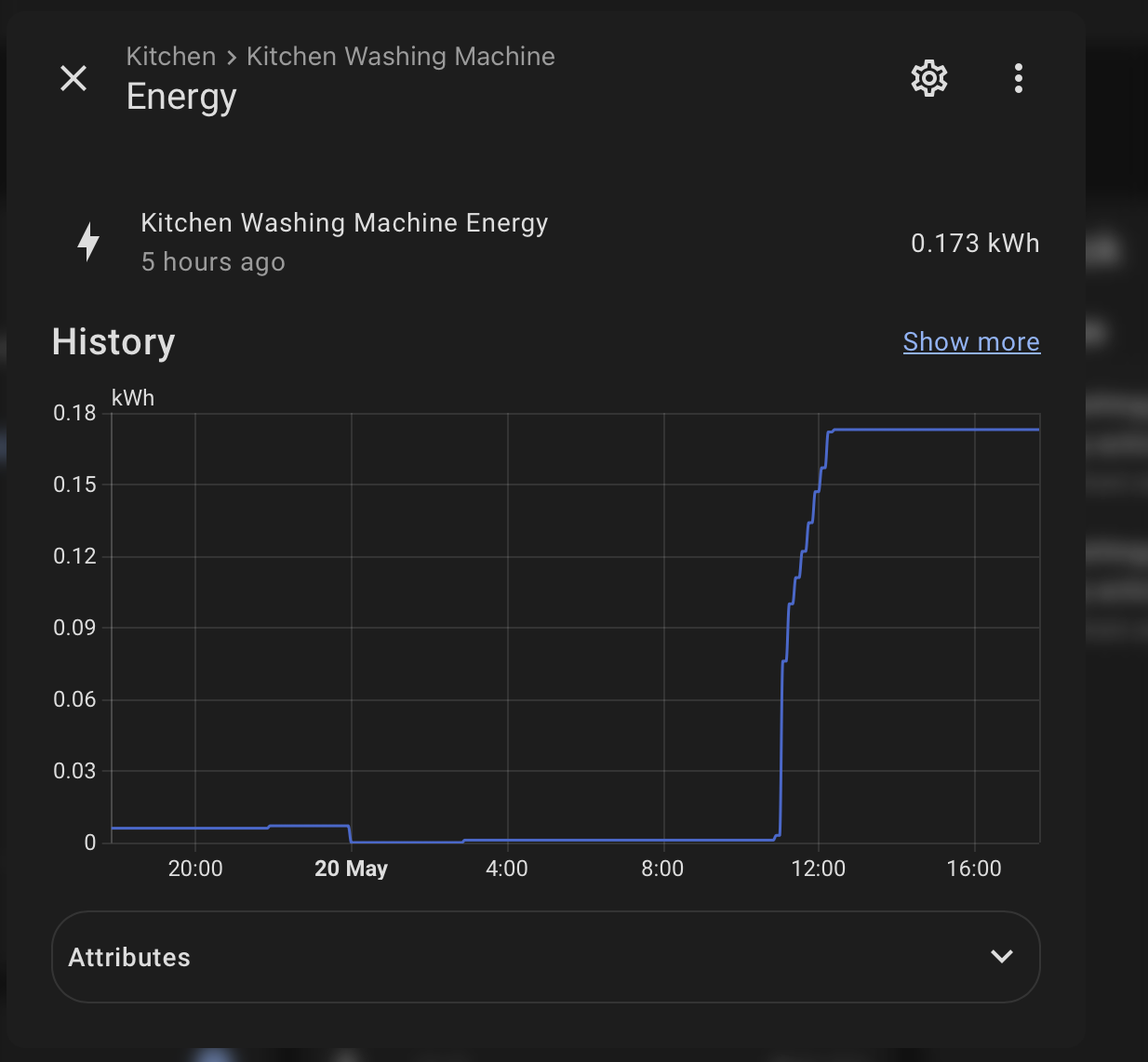Open entity settings gear icon

pyautogui.click(x=928, y=78)
